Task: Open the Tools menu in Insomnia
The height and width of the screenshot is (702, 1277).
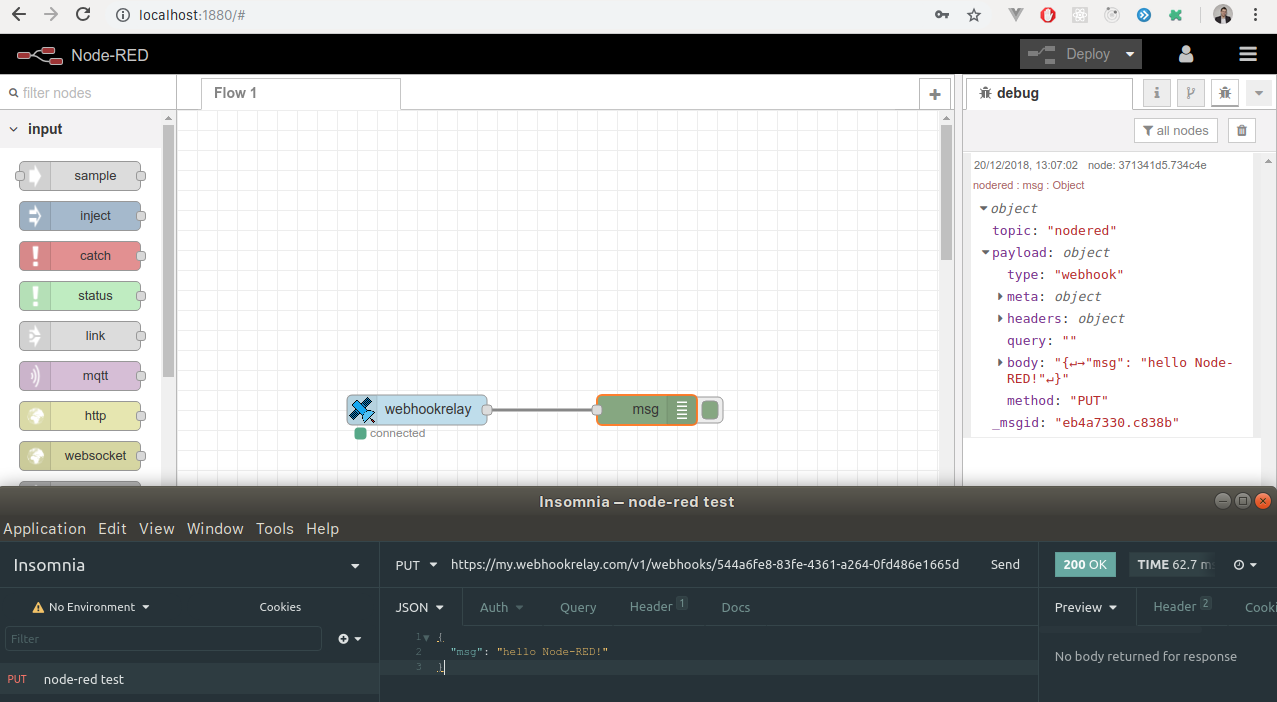Action: tap(274, 528)
